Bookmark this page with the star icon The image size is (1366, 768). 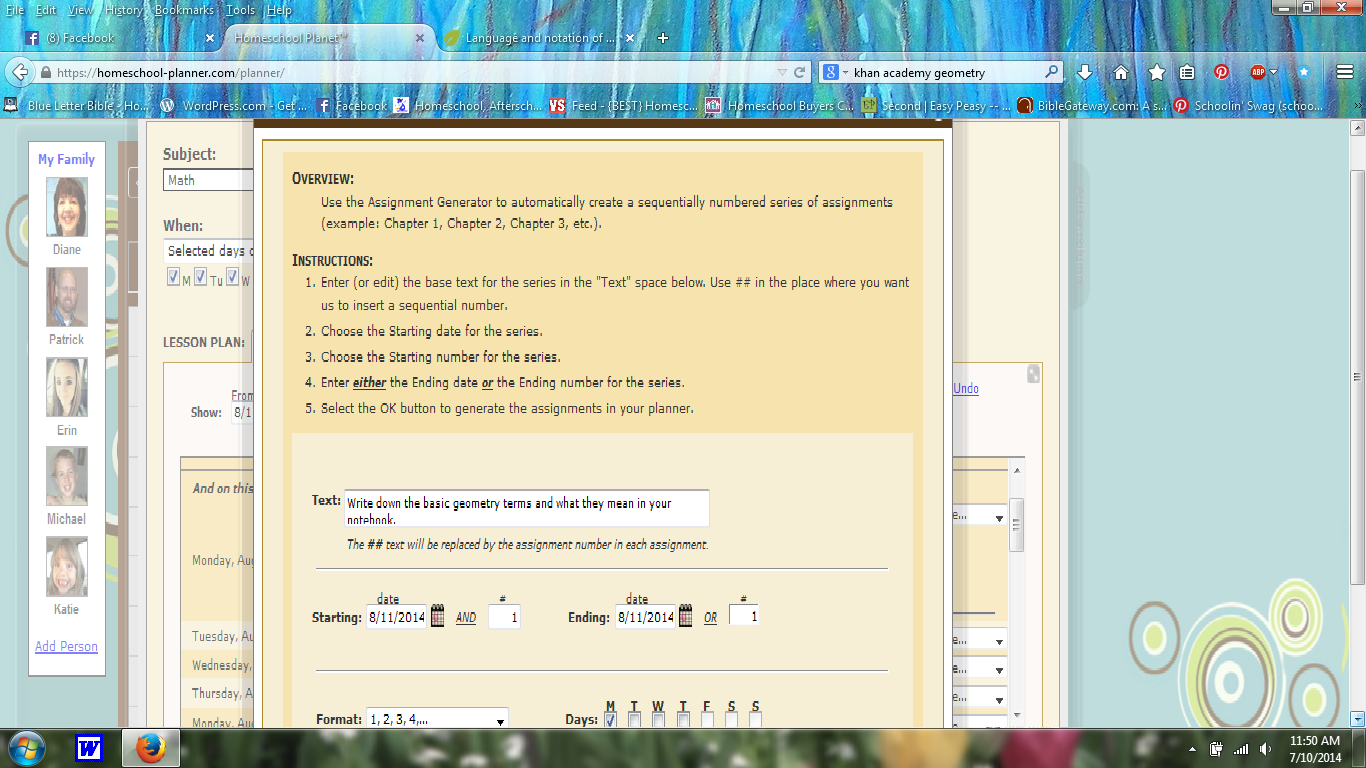(1157, 73)
